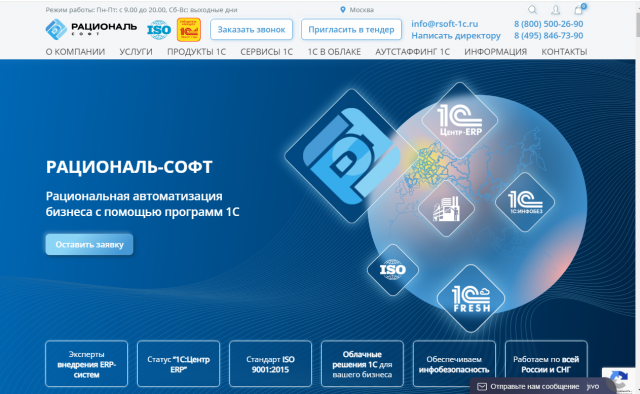The width and height of the screenshot is (640, 394).
Task: Open the Отправьте нам сообщение chat widget
Action: pos(535,386)
